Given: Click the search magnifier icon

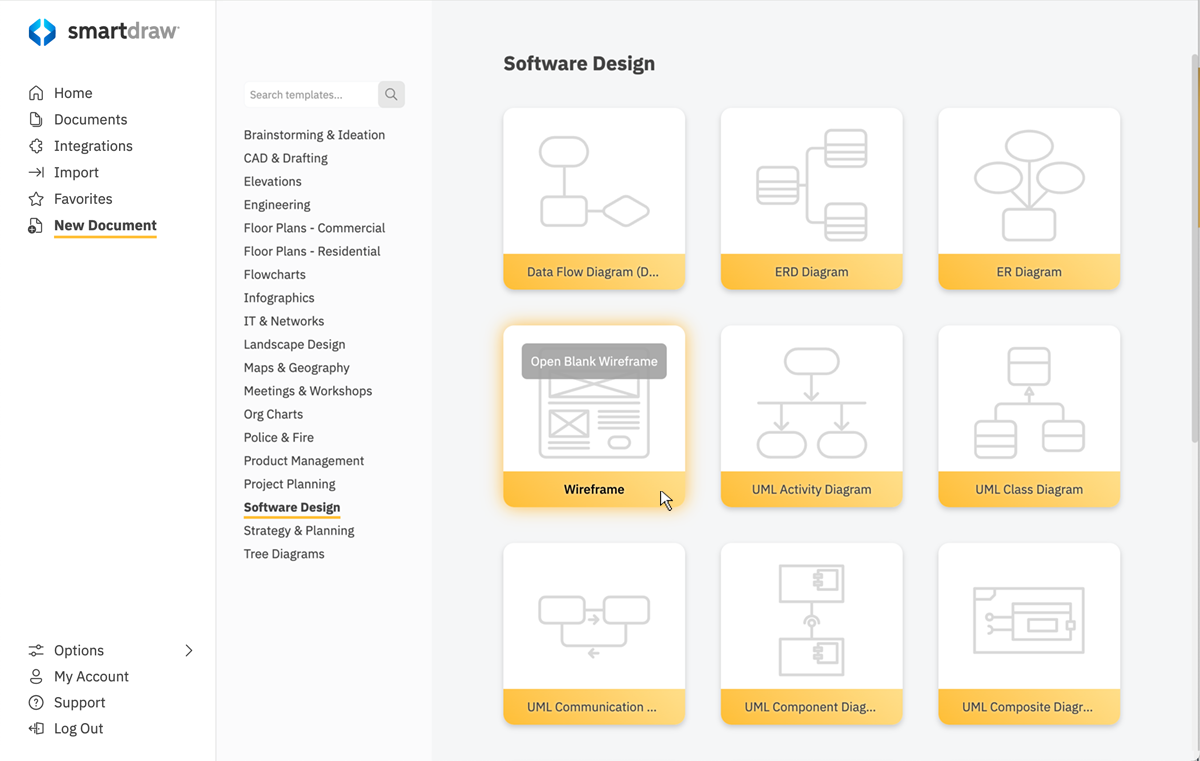Looking at the screenshot, I should tap(390, 94).
